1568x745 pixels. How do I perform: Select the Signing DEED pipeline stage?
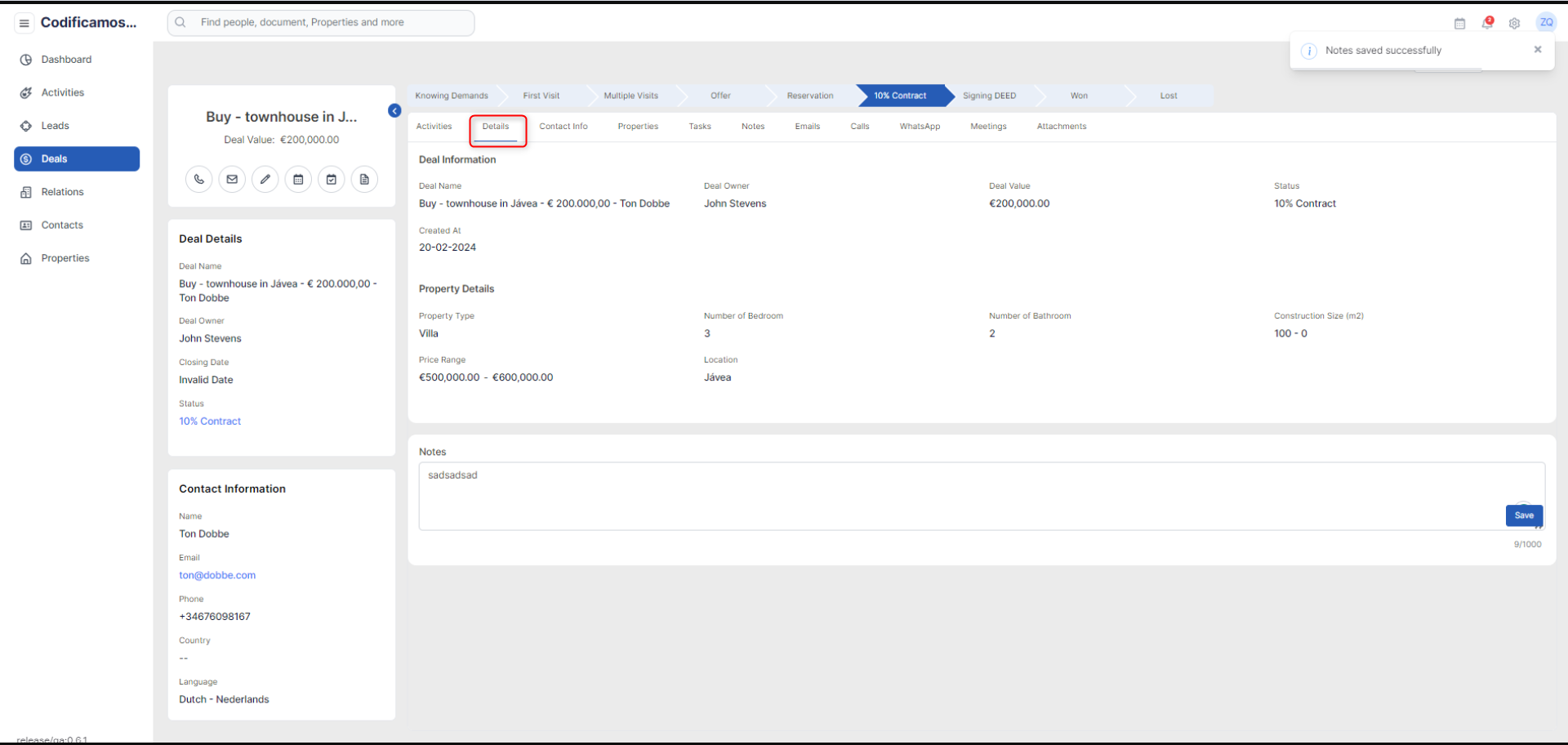point(989,96)
